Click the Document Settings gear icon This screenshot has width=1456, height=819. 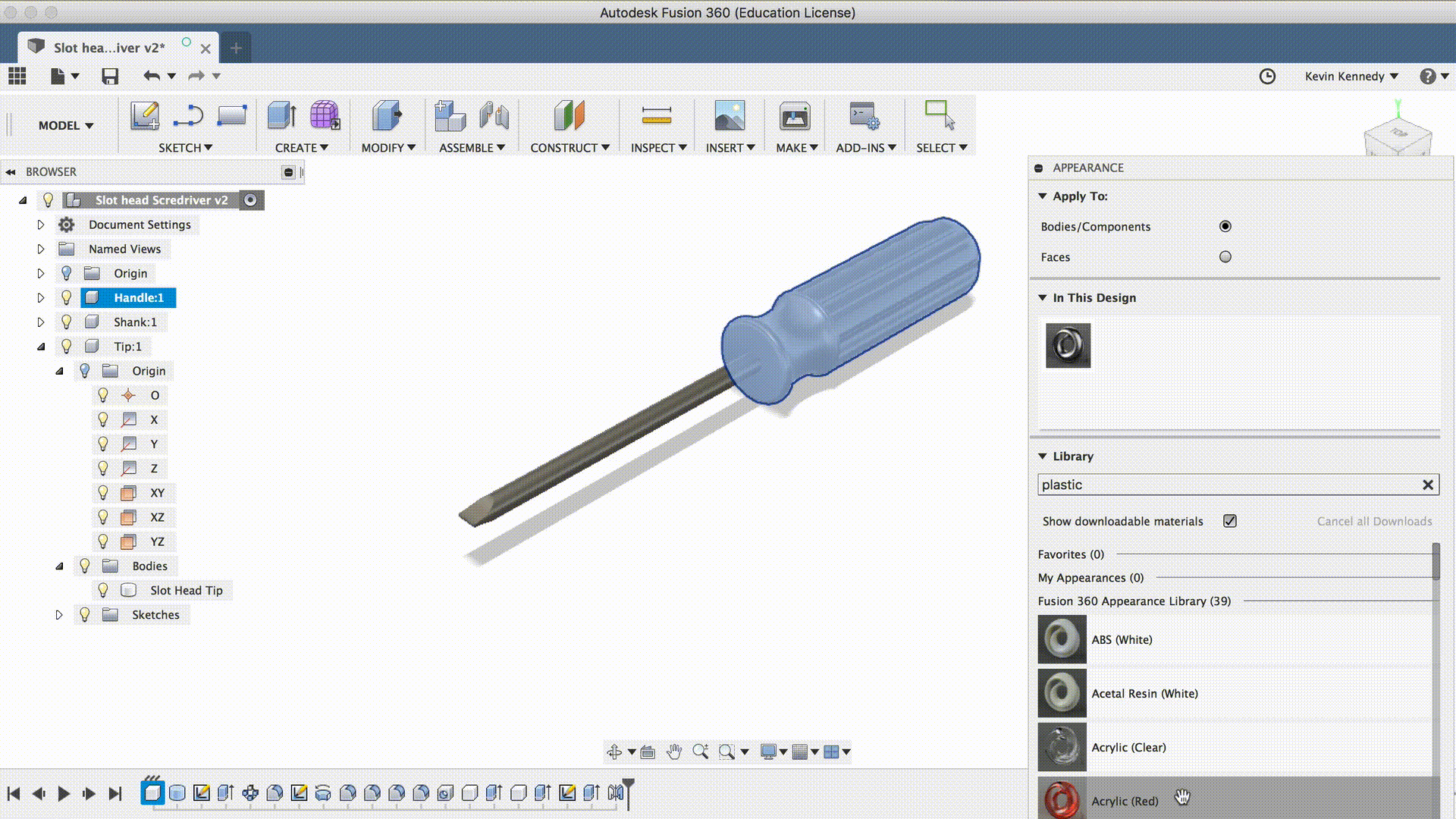(x=67, y=224)
